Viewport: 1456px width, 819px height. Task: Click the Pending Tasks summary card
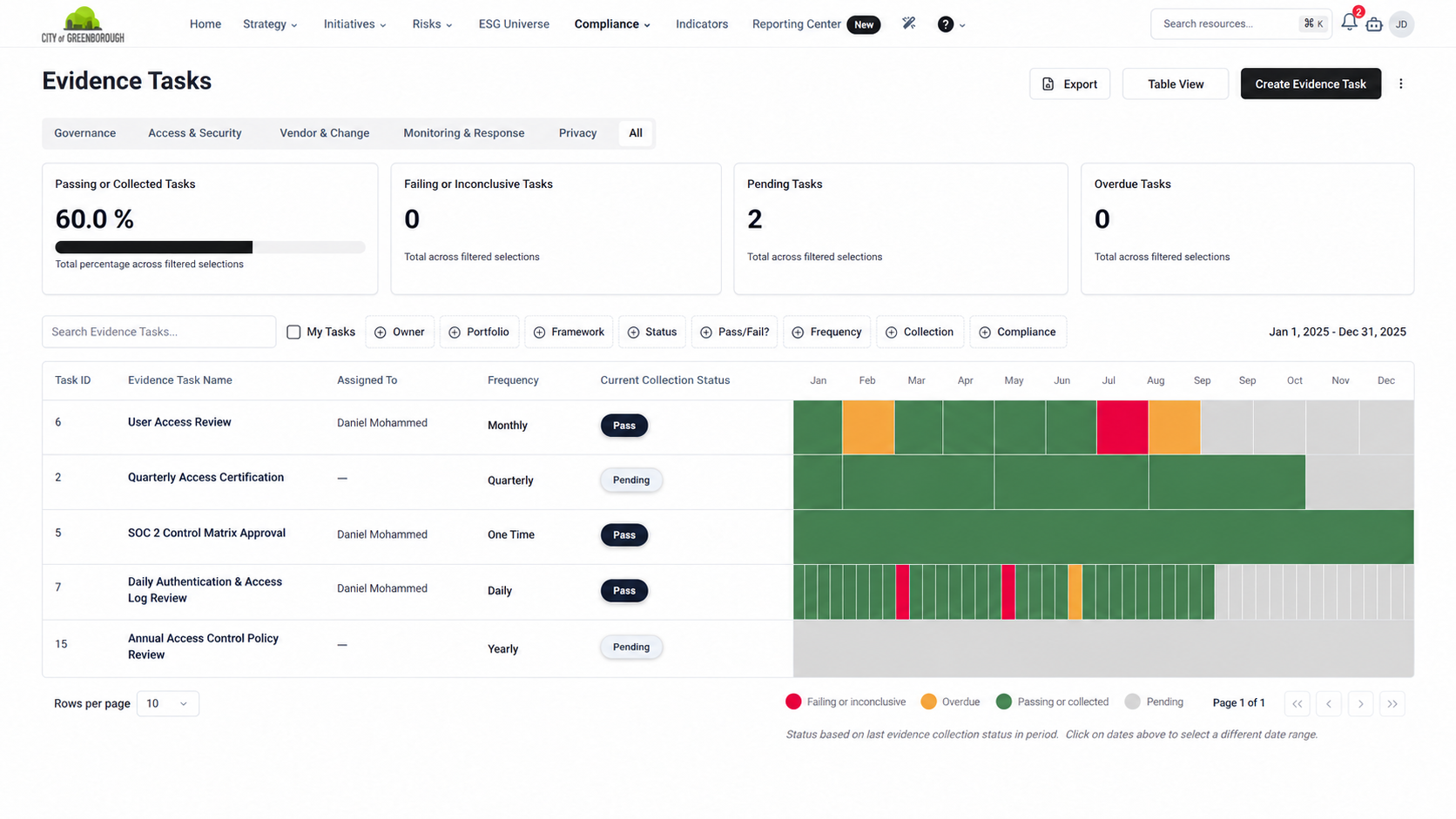point(900,229)
